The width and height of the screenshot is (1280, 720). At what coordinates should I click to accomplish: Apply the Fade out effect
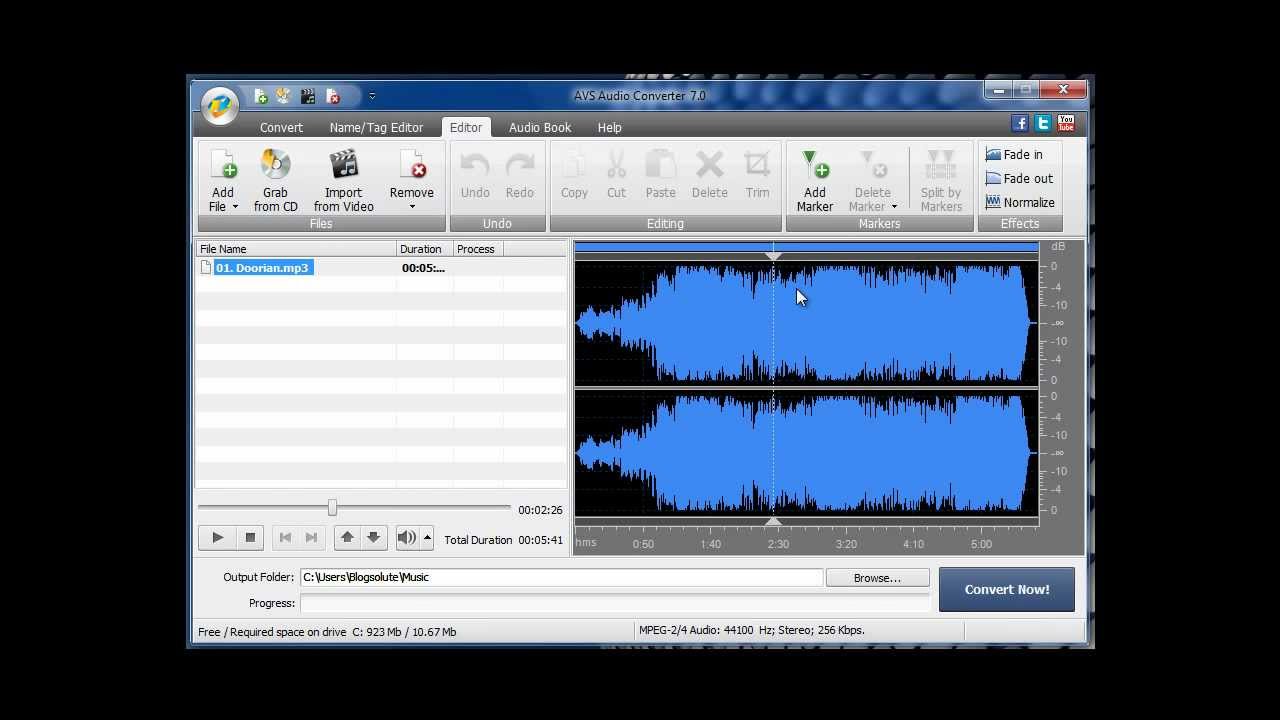click(x=1019, y=179)
